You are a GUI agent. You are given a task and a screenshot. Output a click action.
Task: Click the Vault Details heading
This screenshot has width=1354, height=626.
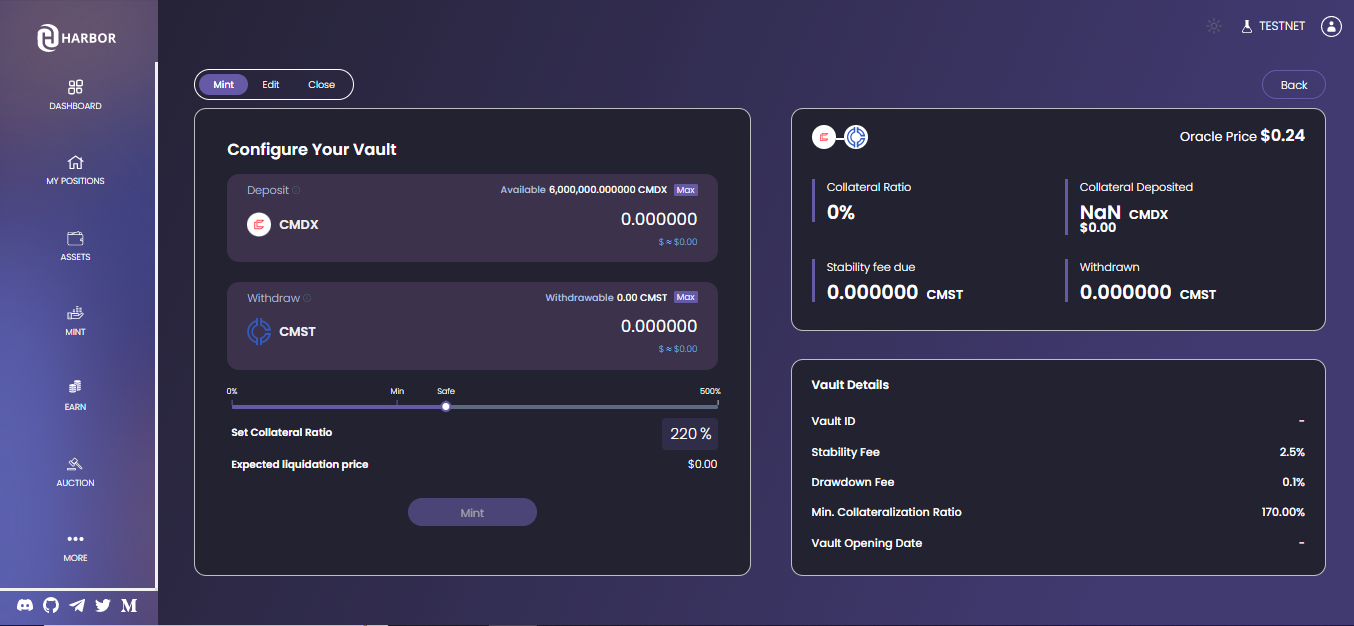pyautogui.click(x=850, y=385)
